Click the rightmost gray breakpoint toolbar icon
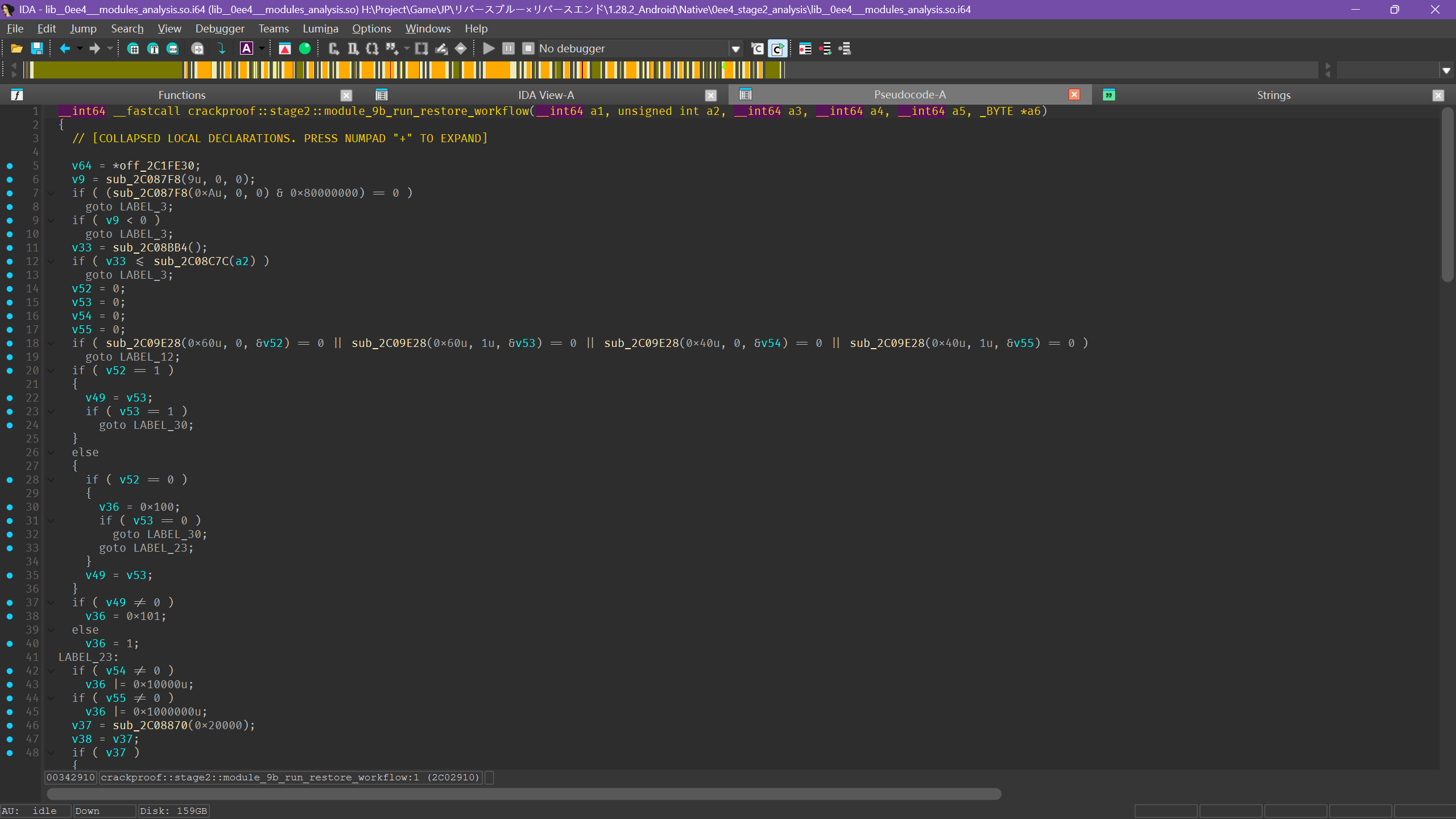1456x819 pixels. pyautogui.click(x=845, y=49)
